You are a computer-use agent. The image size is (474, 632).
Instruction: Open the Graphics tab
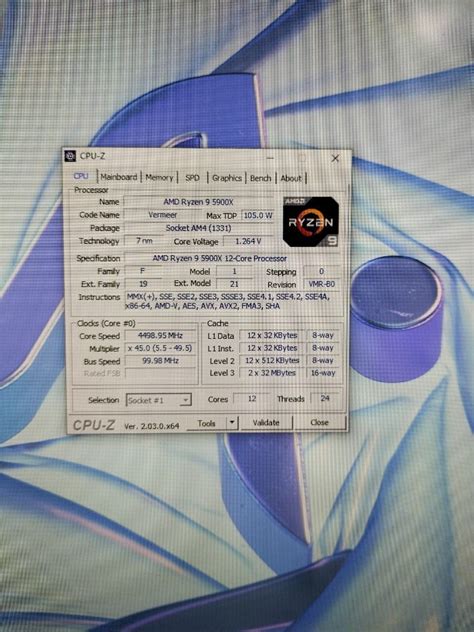pos(227,178)
